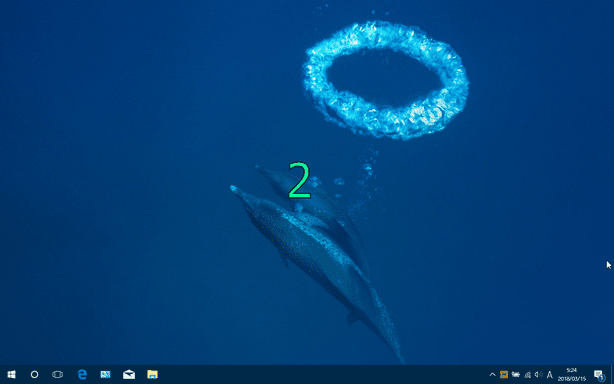This screenshot has height=384, width=614.
Task: Open Task View on the taskbar
Action: point(58,375)
